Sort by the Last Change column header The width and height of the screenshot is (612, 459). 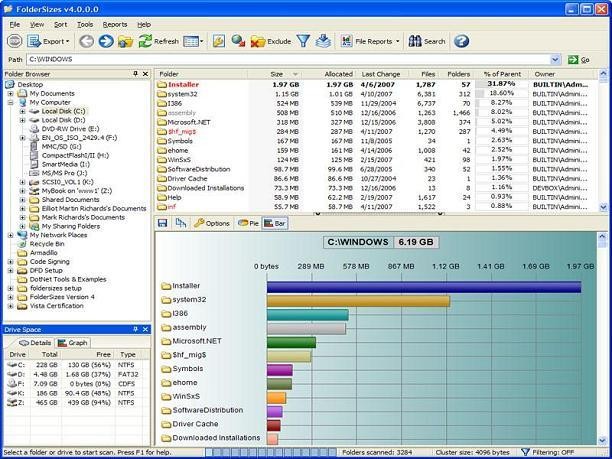(381, 74)
